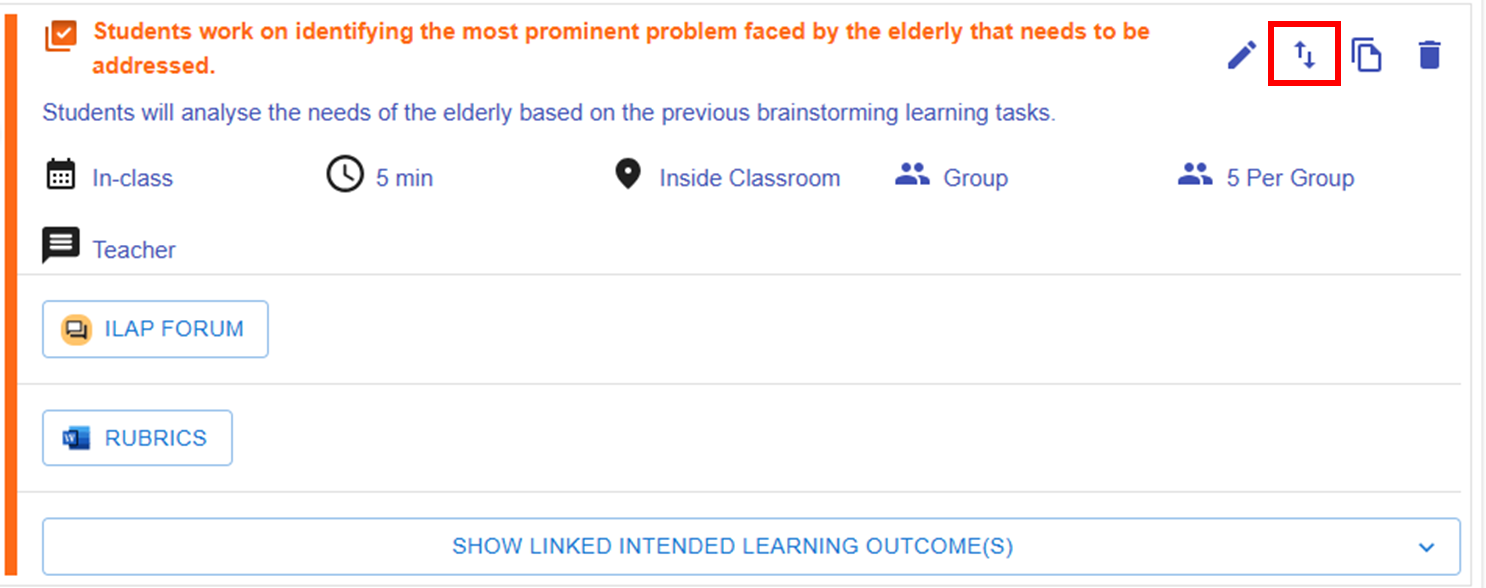The image size is (1486, 588).
Task: Click the Teacher feedback chat icon
Action: (61, 246)
